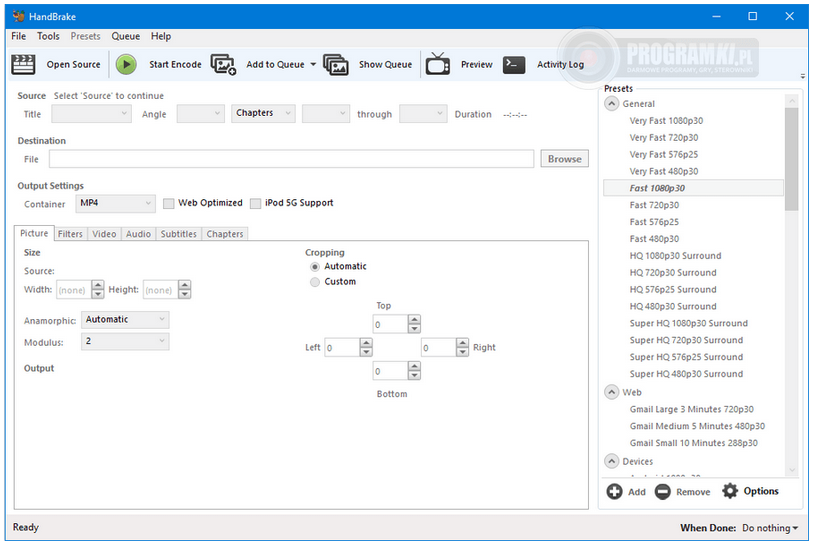Click the Height value field
This screenshot has width=814, height=546.
click(x=160, y=290)
